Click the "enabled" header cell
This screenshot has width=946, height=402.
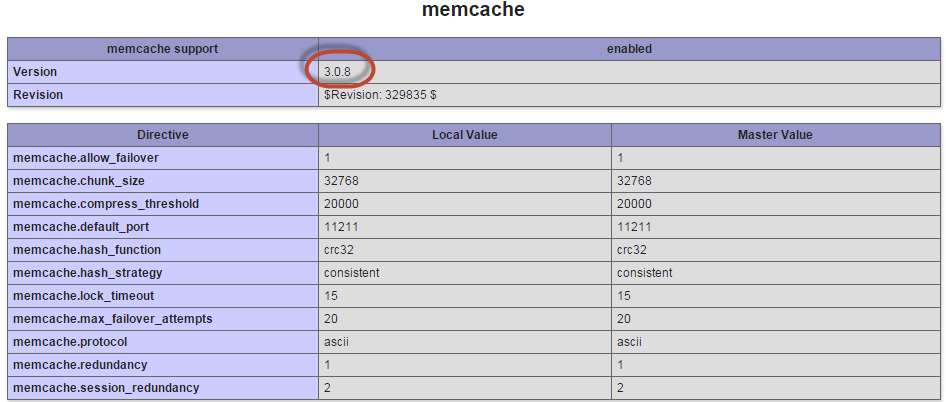pos(629,49)
